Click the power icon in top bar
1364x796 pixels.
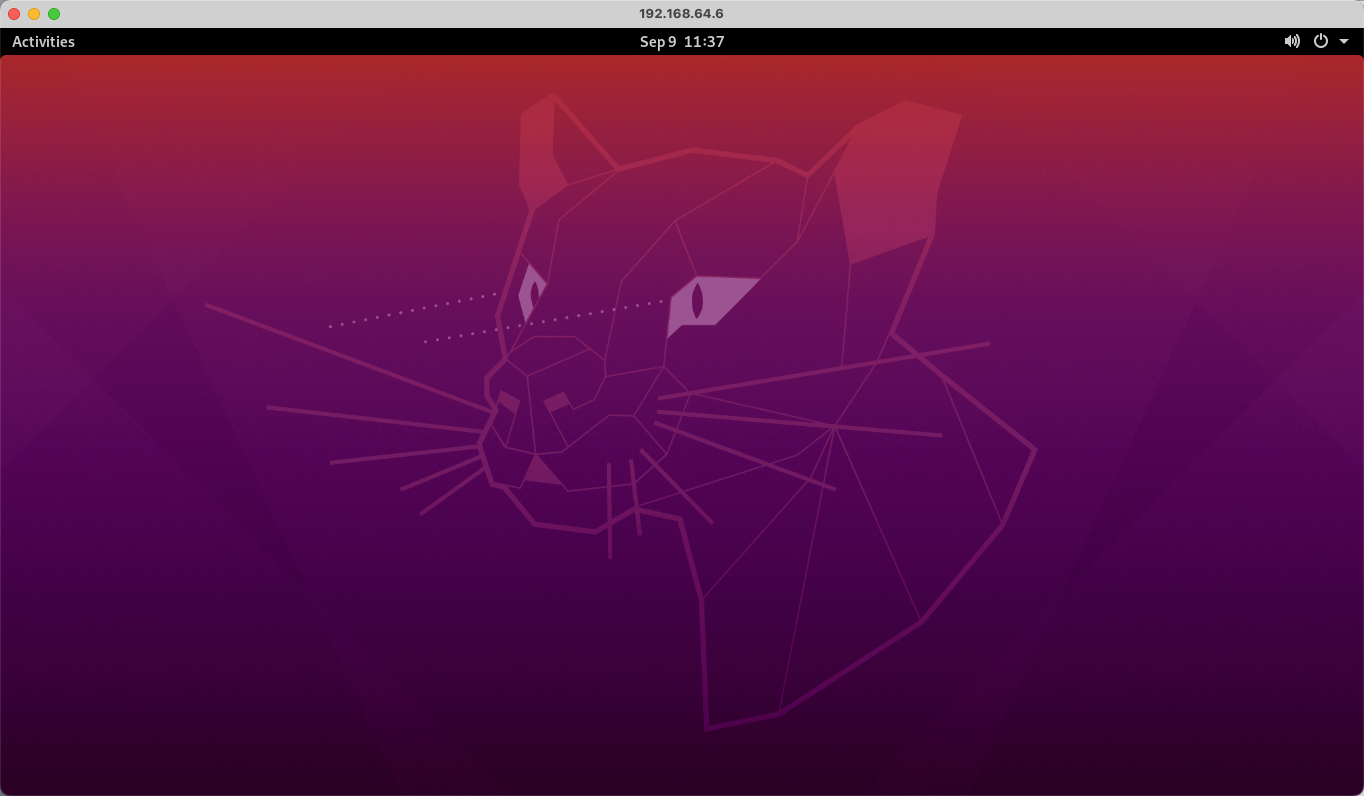click(x=1320, y=41)
